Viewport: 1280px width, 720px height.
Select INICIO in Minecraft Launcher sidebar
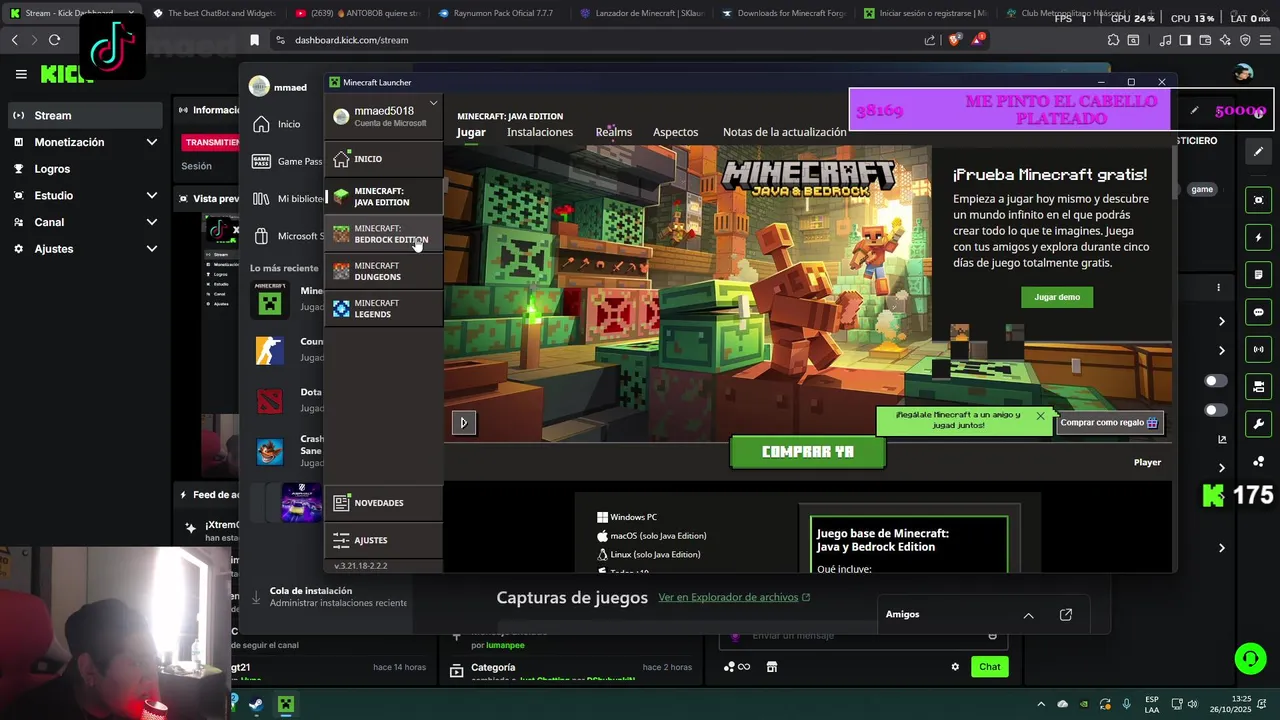[x=384, y=158]
